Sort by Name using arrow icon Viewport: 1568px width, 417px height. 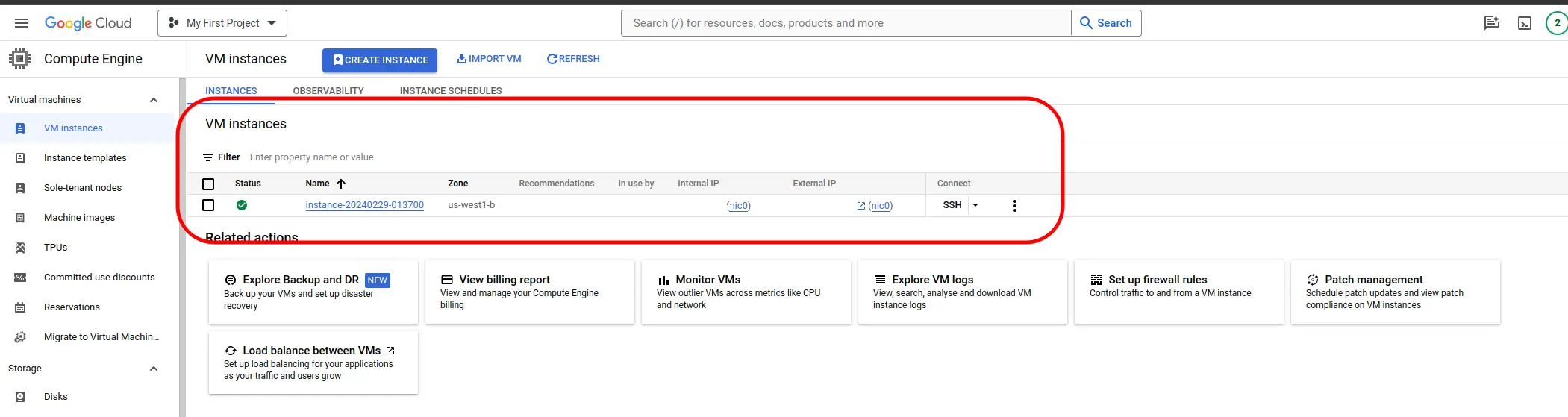(x=341, y=184)
